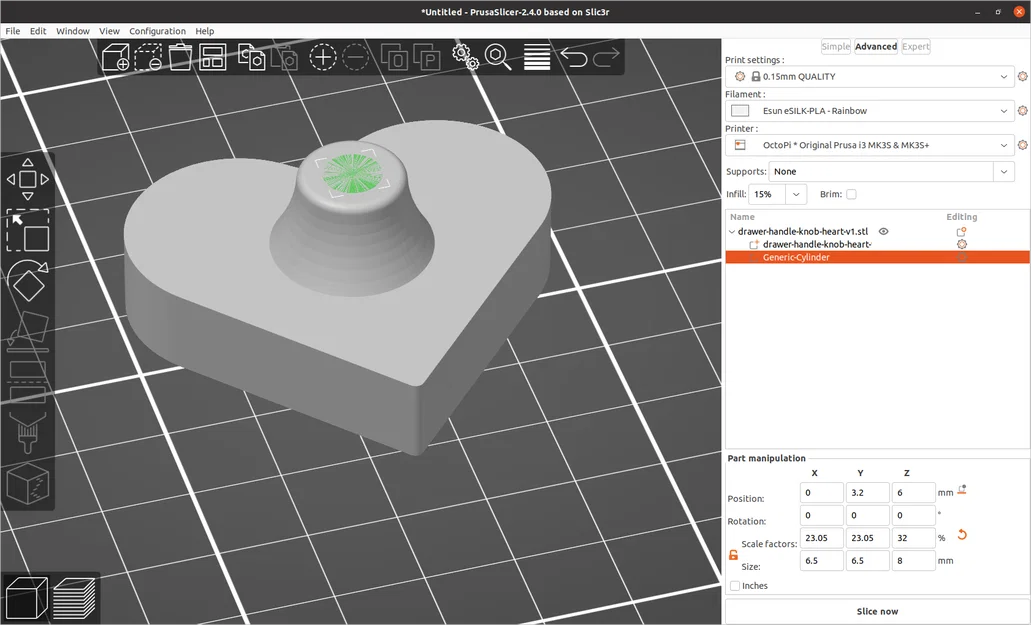Select the Generic-Cylinder row
1031x625 pixels.
point(877,257)
